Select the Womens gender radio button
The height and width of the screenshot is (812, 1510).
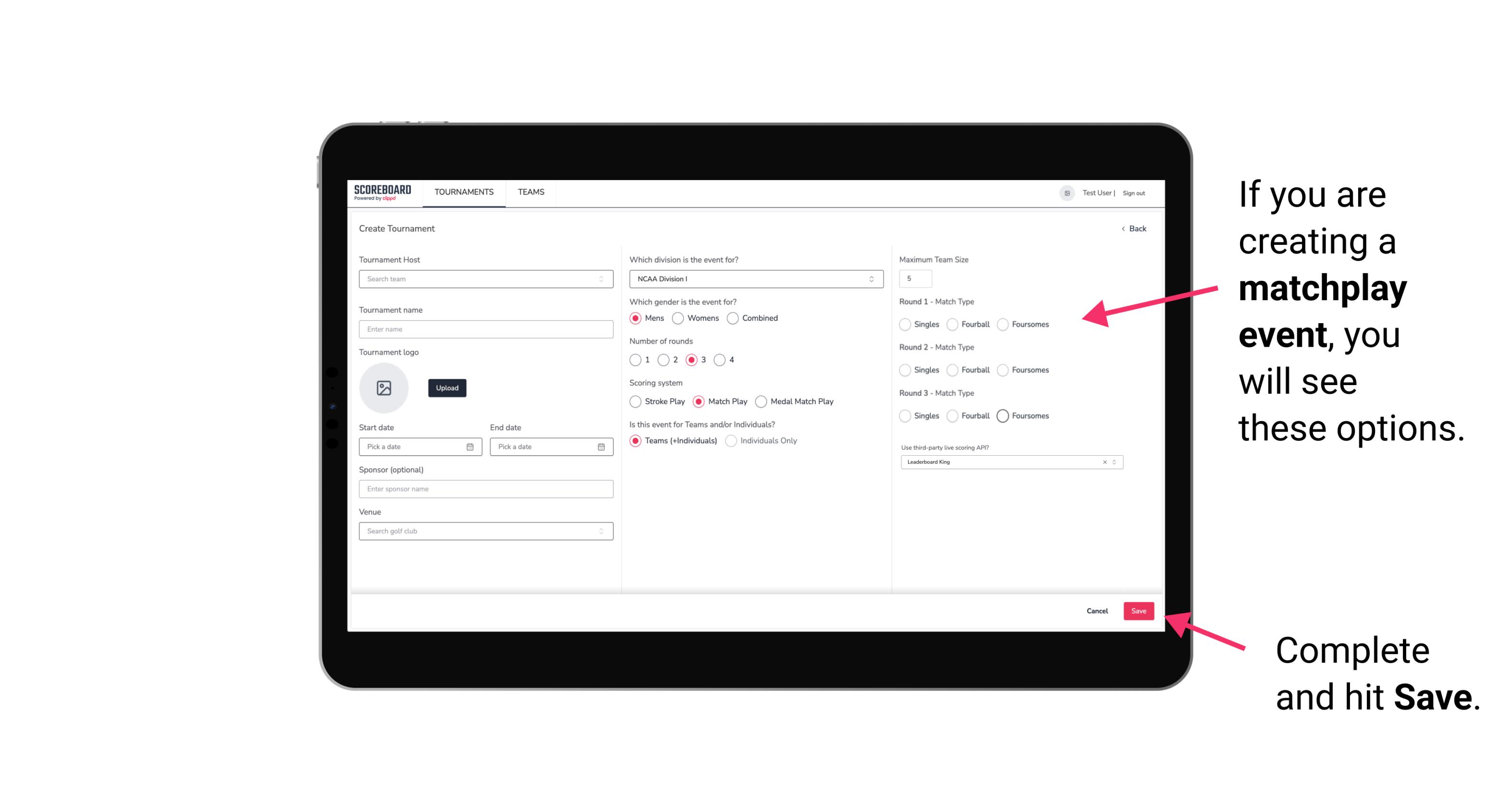point(679,318)
